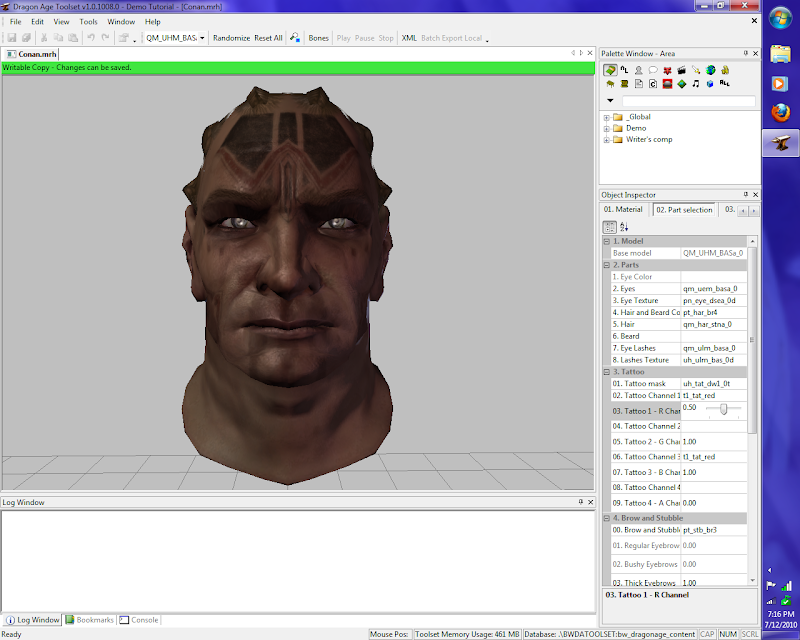The height and width of the screenshot is (640, 800).
Task: Click the Firefox icon in taskbar
Action: tap(779, 113)
